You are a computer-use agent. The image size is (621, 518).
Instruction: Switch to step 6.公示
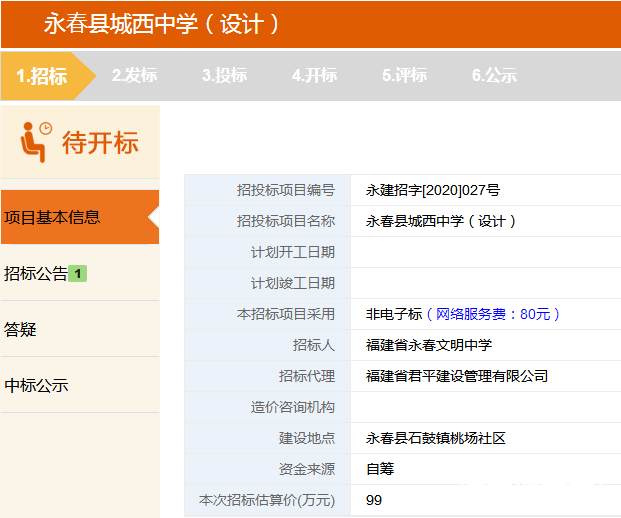click(x=494, y=75)
